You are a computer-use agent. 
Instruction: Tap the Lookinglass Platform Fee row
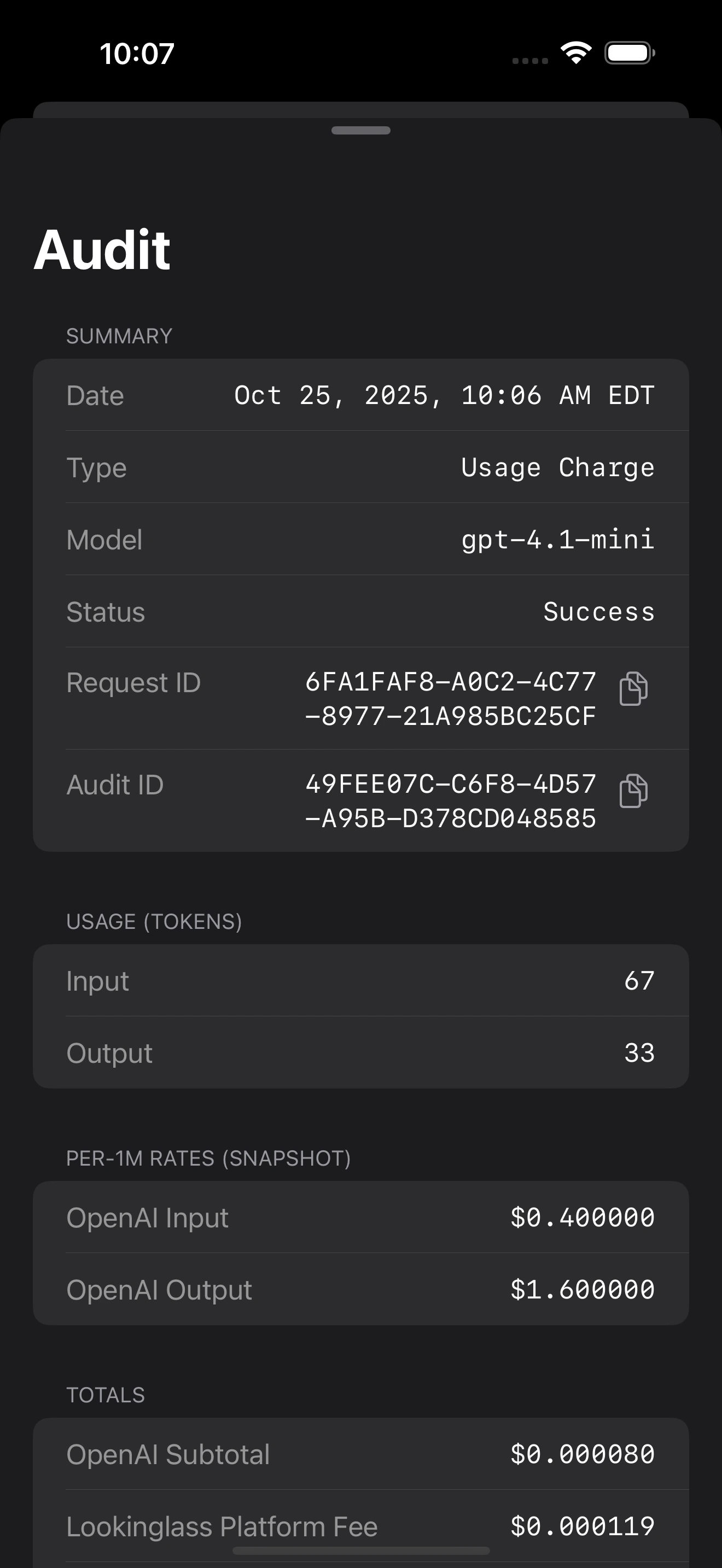(361, 1526)
